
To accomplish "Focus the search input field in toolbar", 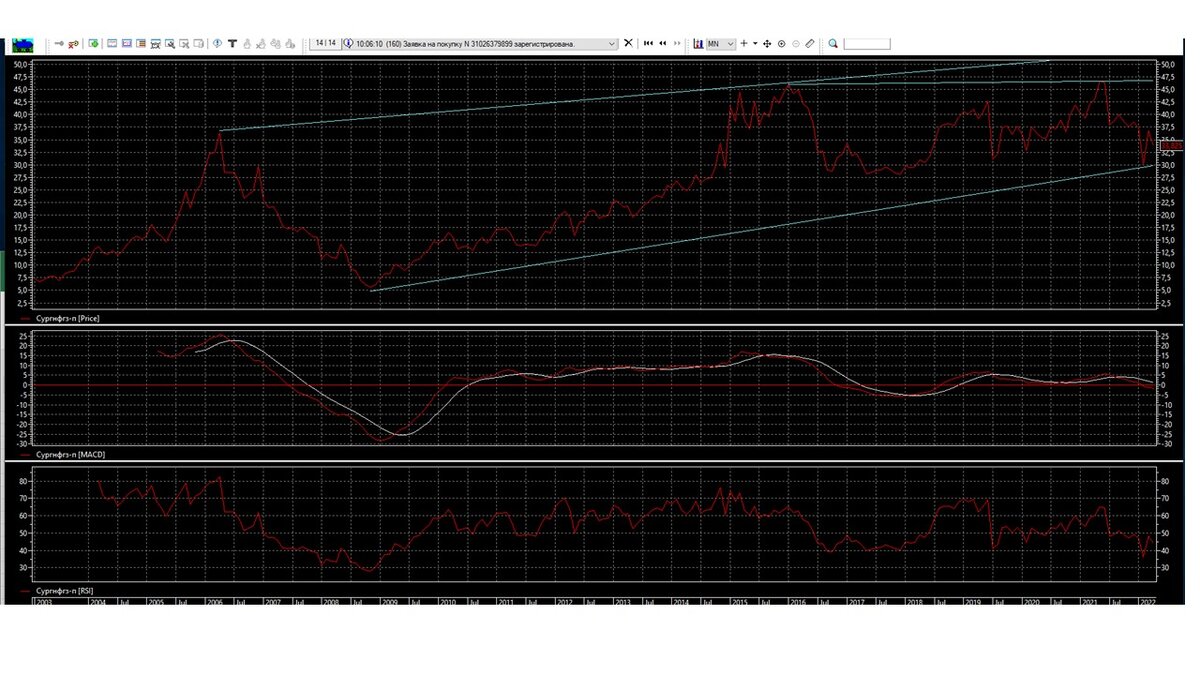I will coord(867,43).
